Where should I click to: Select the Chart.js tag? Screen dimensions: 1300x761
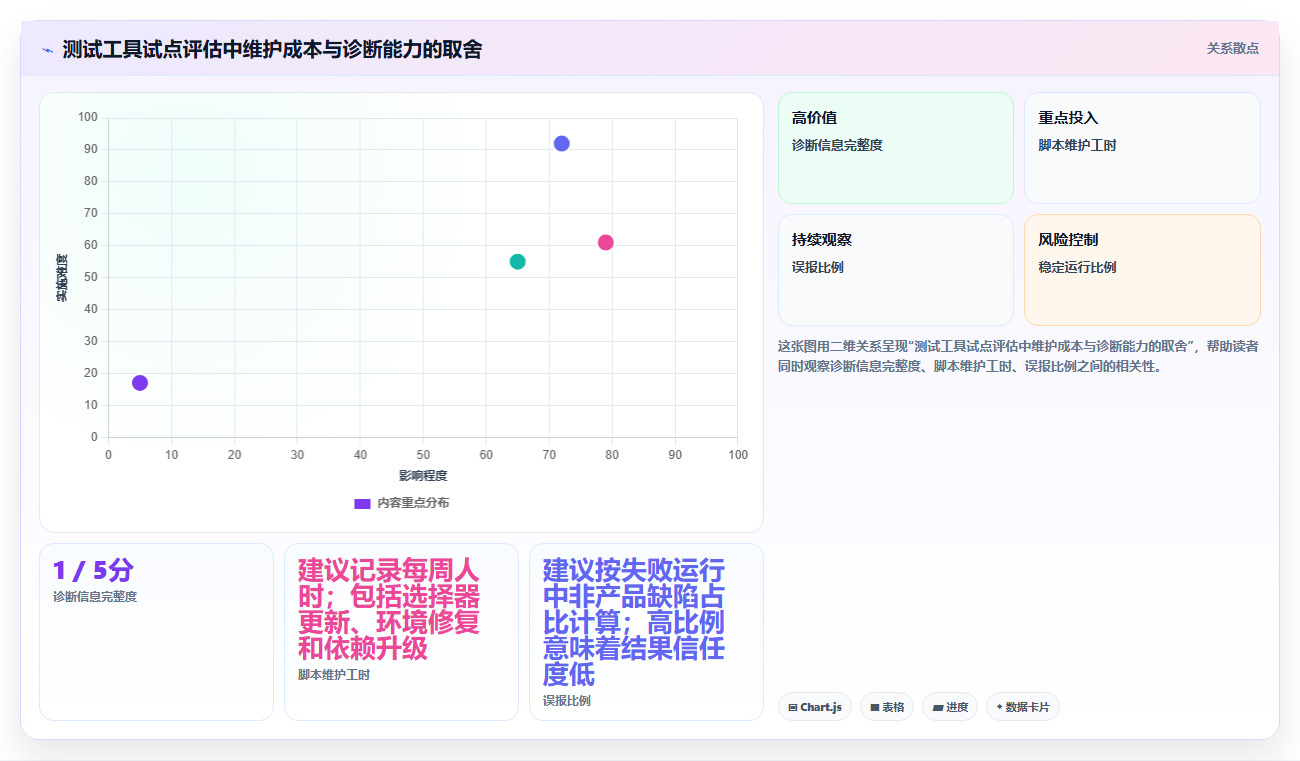point(815,707)
